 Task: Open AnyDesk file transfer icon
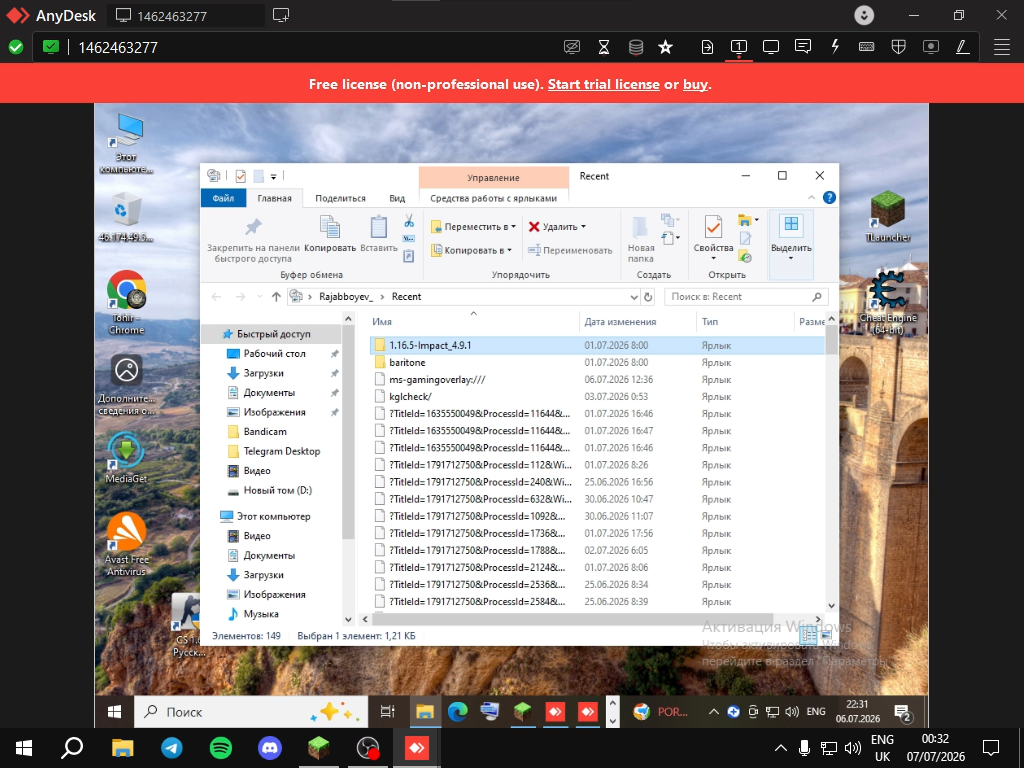(x=707, y=47)
